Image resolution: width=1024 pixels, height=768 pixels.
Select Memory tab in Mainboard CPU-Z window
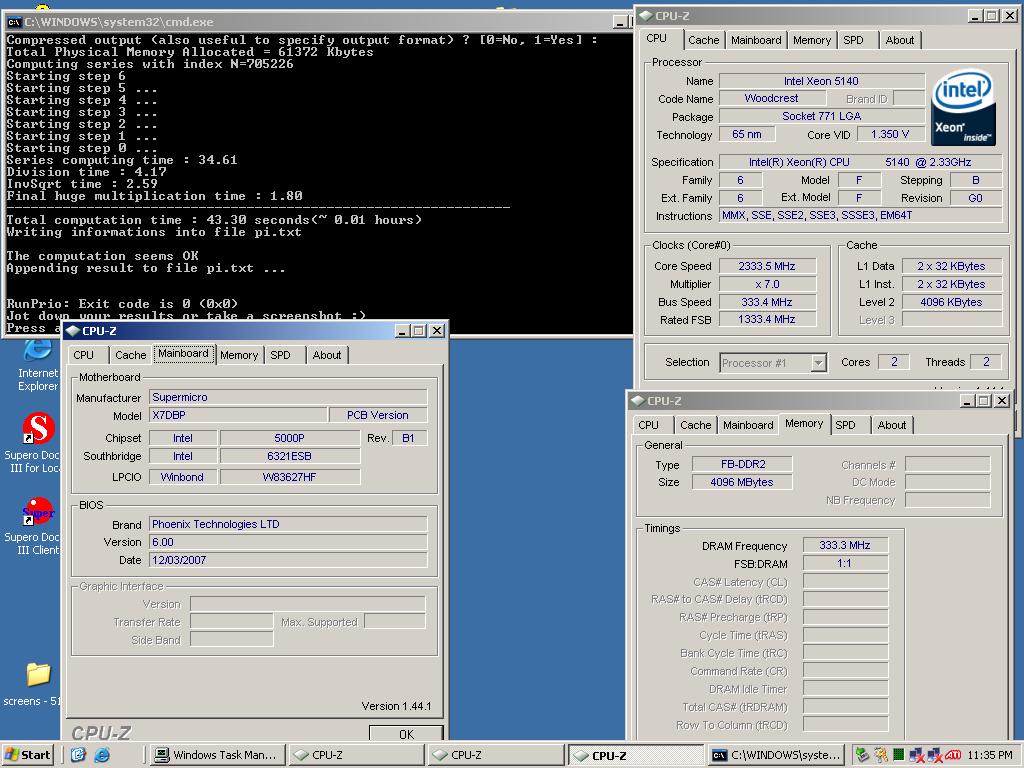(239, 355)
